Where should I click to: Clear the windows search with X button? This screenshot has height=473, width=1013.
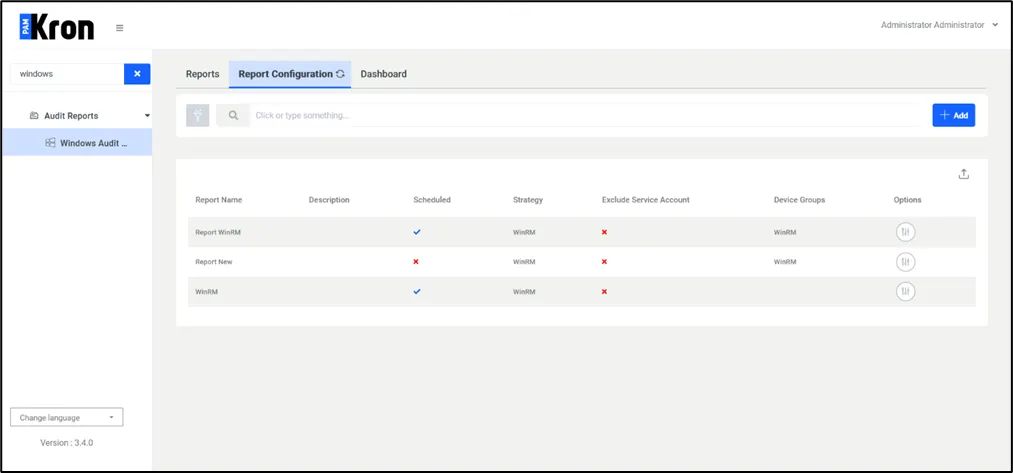[137, 74]
